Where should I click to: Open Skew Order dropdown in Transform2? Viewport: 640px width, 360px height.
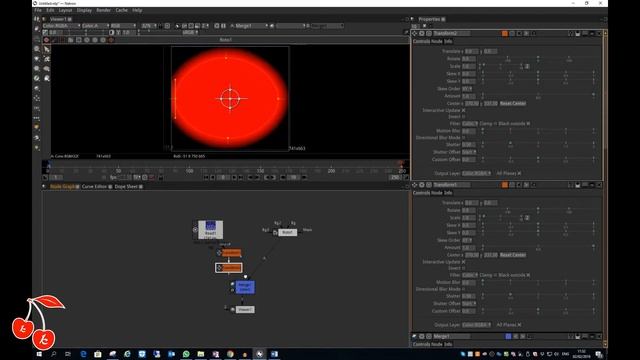[x=467, y=89]
